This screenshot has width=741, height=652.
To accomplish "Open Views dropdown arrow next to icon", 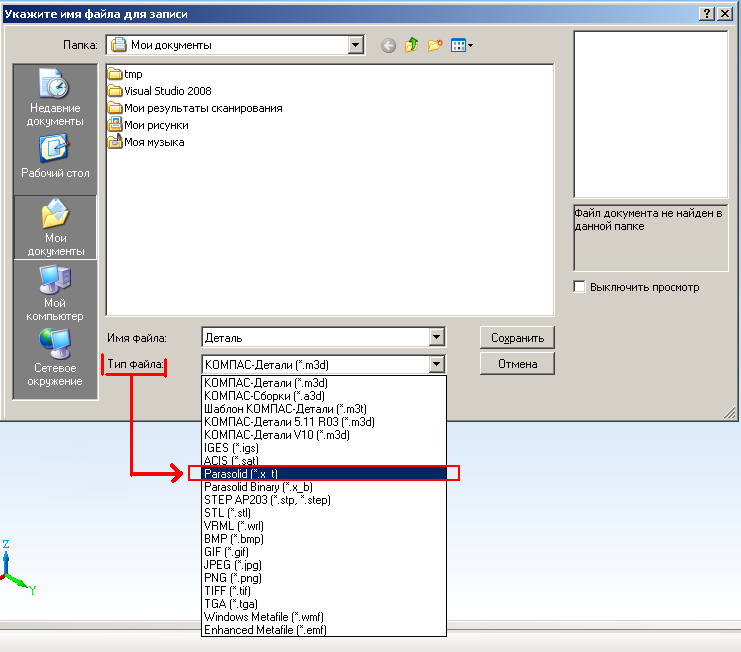I will 470,46.
